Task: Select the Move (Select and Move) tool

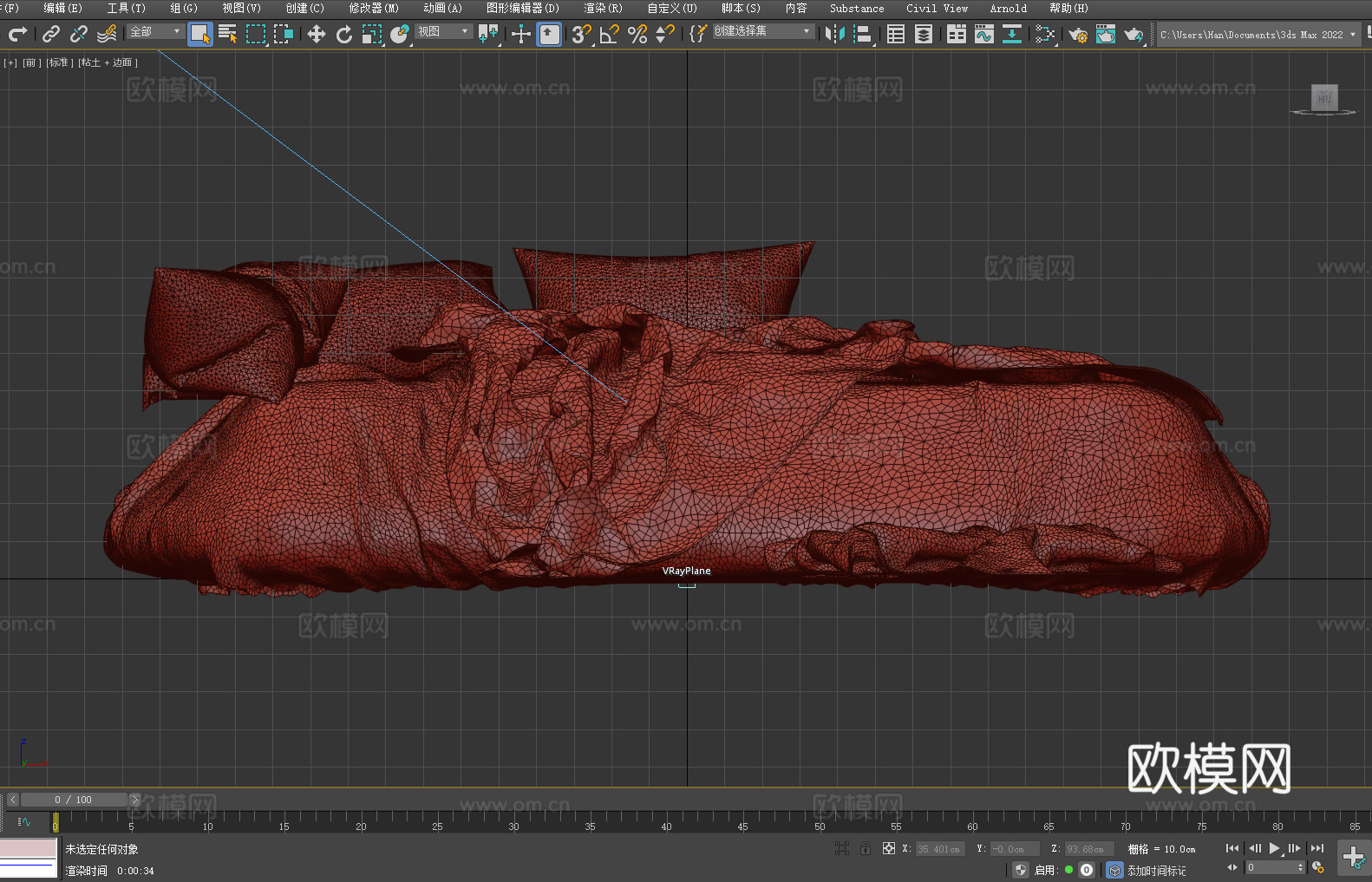Action: tap(317, 34)
